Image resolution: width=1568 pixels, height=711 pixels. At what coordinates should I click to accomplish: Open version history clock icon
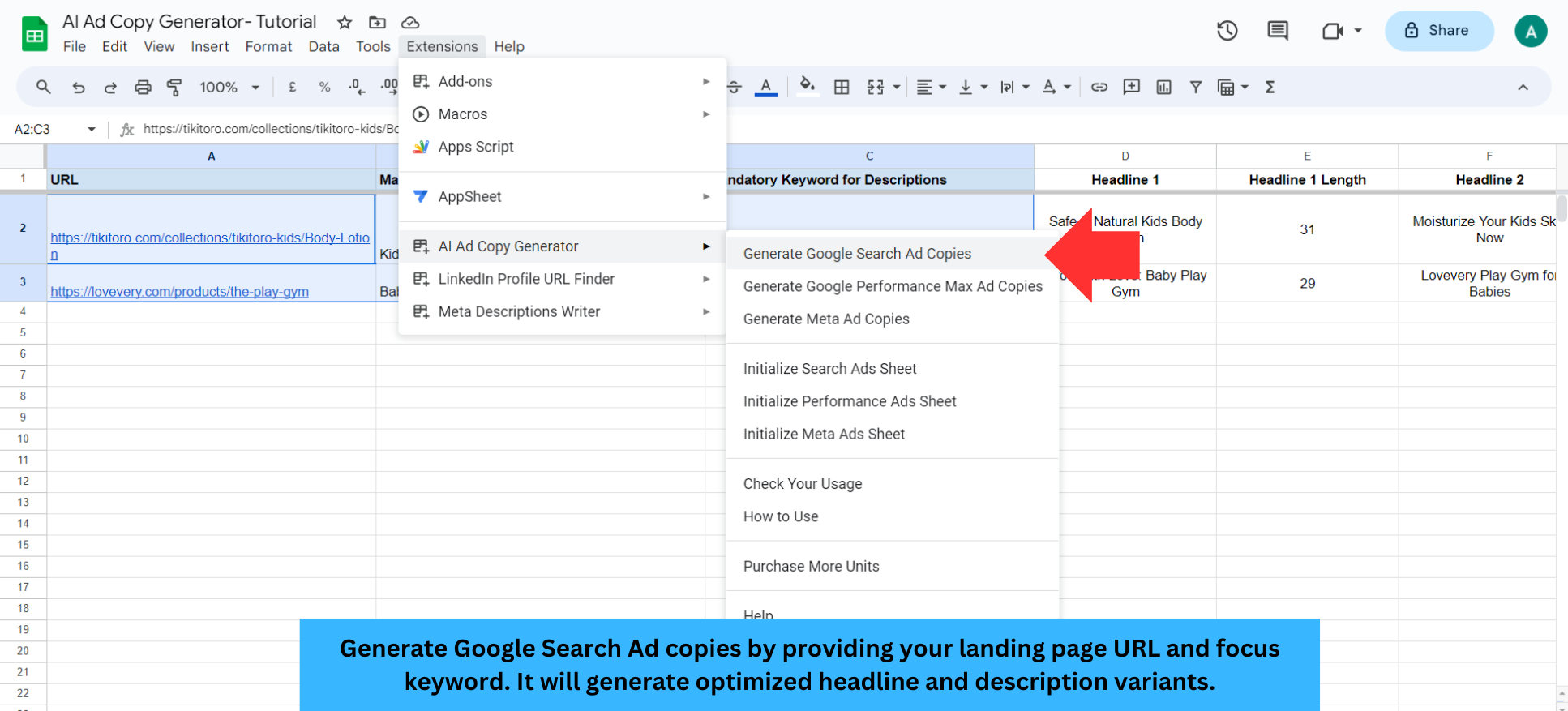[x=1227, y=31]
